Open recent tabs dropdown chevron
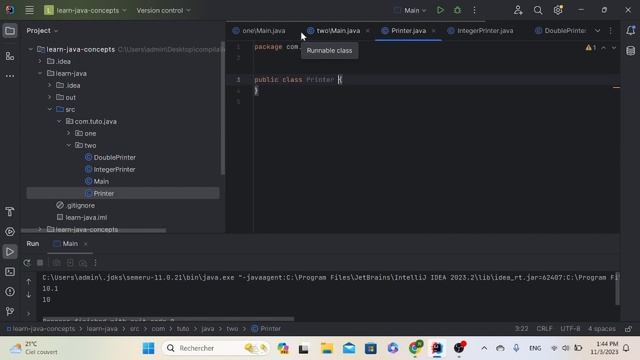The height and width of the screenshot is (360, 640). (597, 31)
